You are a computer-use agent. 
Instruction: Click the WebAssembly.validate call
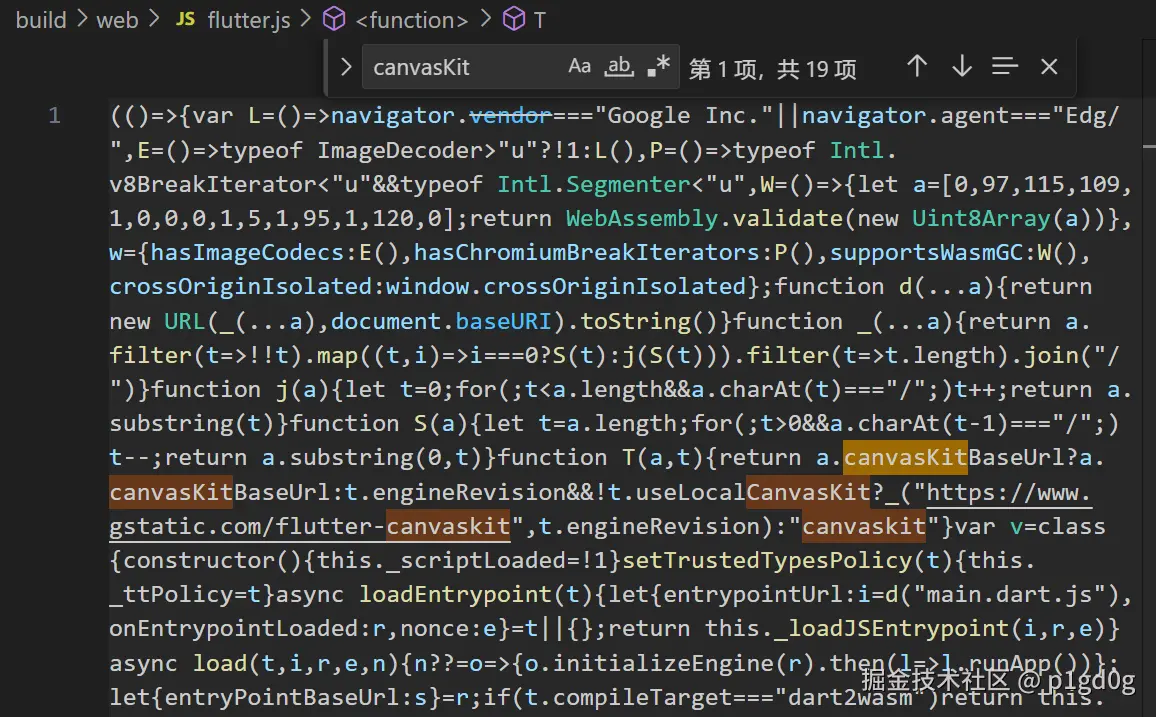click(704, 219)
